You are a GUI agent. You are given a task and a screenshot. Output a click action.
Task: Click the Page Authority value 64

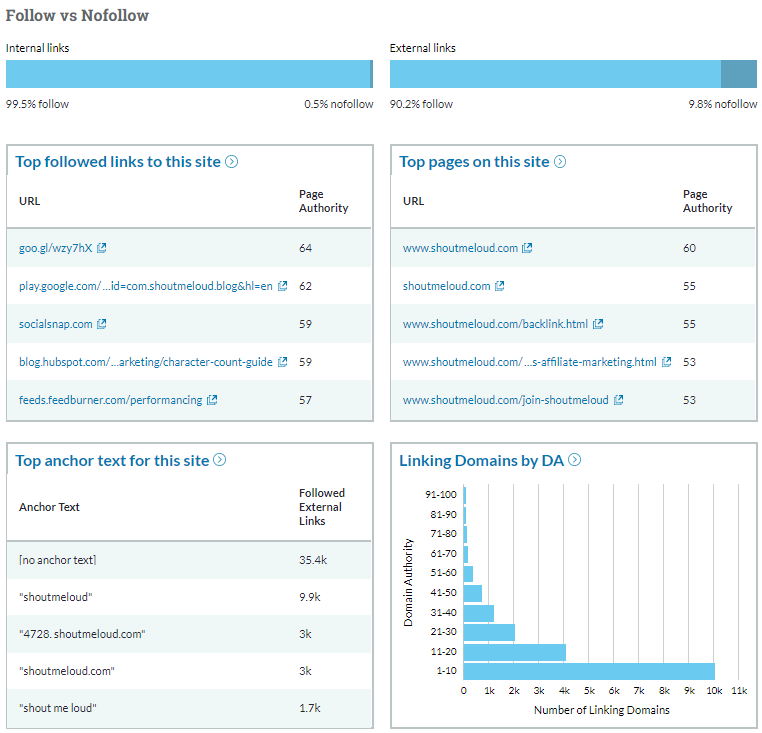tap(305, 248)
